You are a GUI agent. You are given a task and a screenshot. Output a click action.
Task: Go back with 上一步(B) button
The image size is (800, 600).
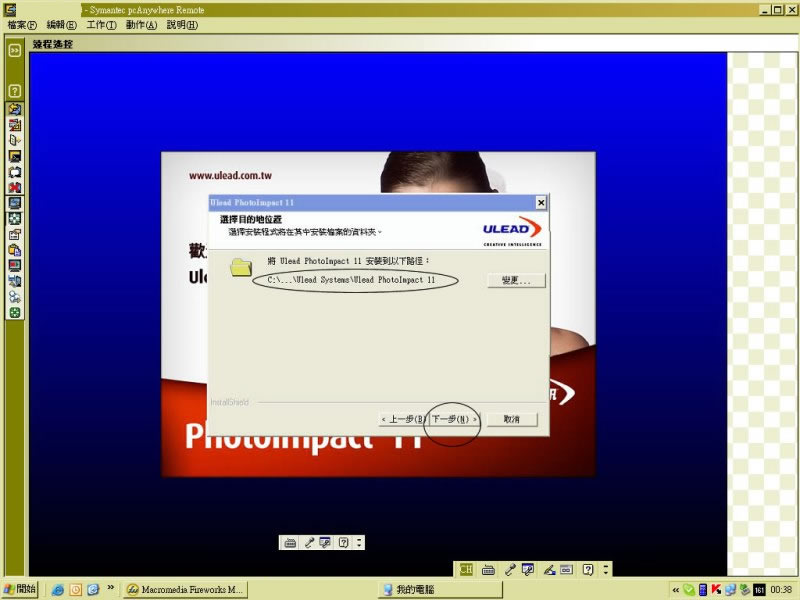point(404,419)
